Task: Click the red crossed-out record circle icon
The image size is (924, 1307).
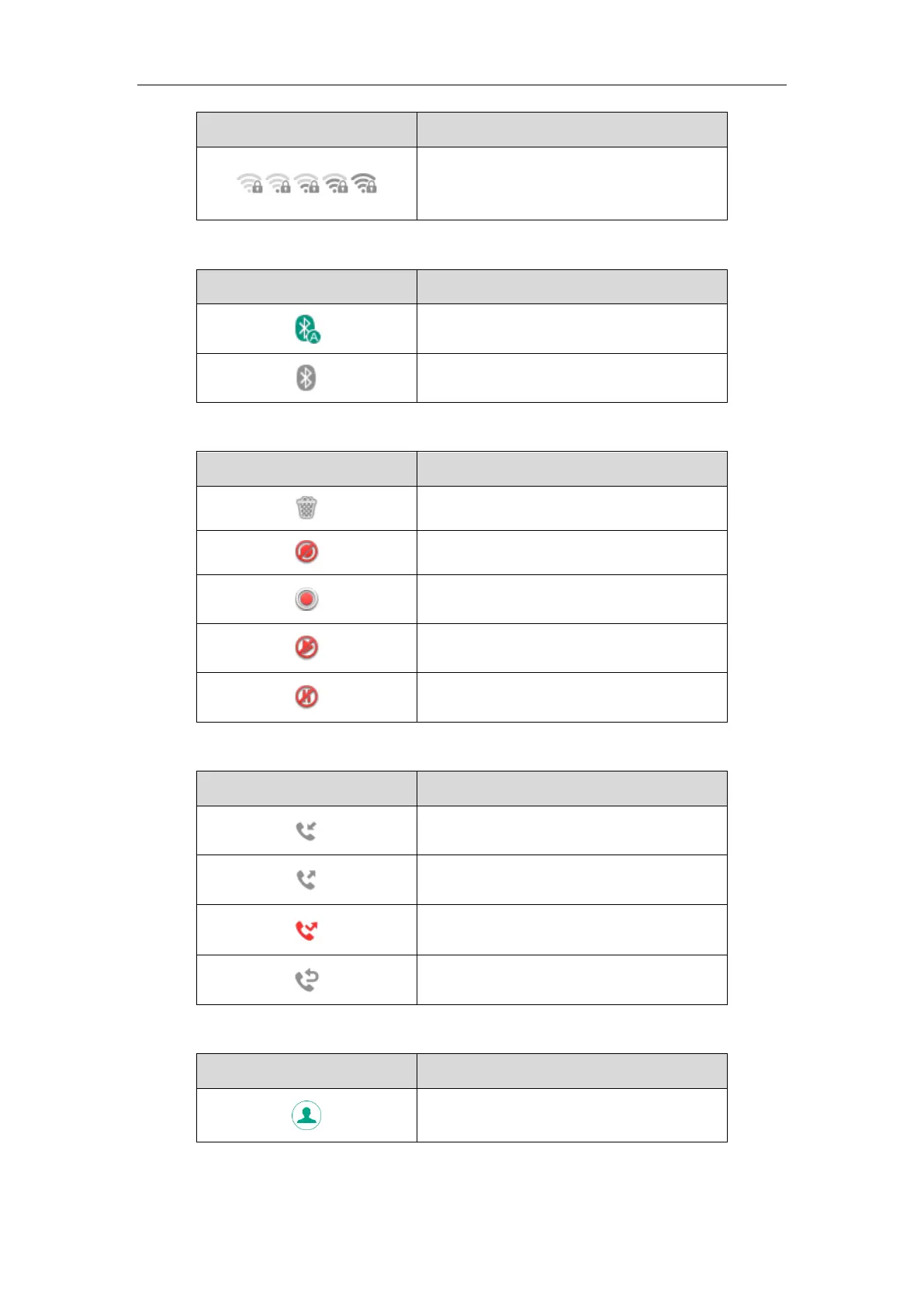Action: pyautogui.click(x=306, y=552)
